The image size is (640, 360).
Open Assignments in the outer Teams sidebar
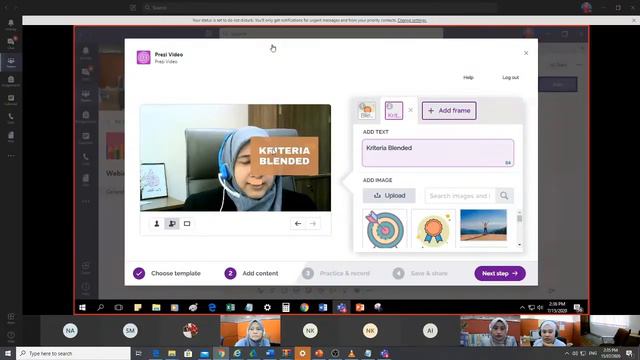11,81
